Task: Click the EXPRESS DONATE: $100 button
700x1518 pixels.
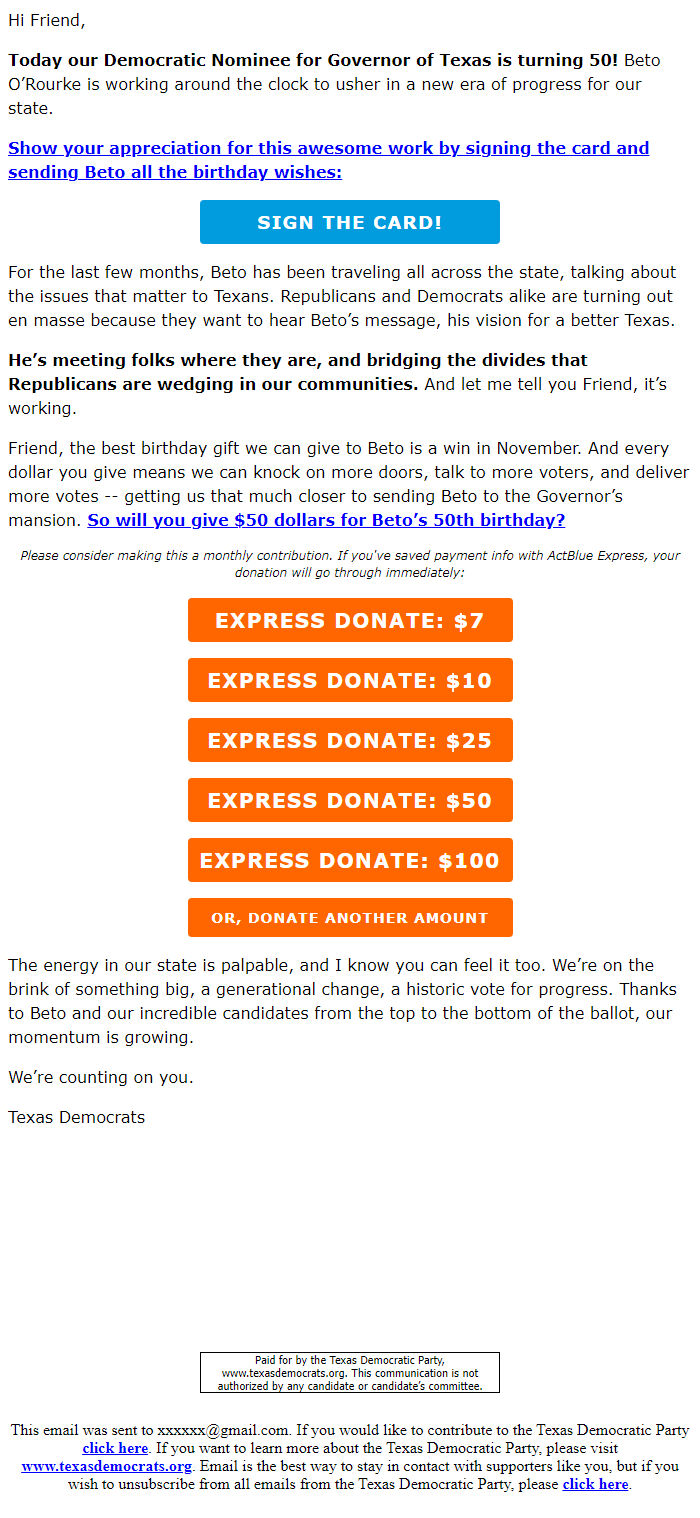Action: (x=349, y=860)
